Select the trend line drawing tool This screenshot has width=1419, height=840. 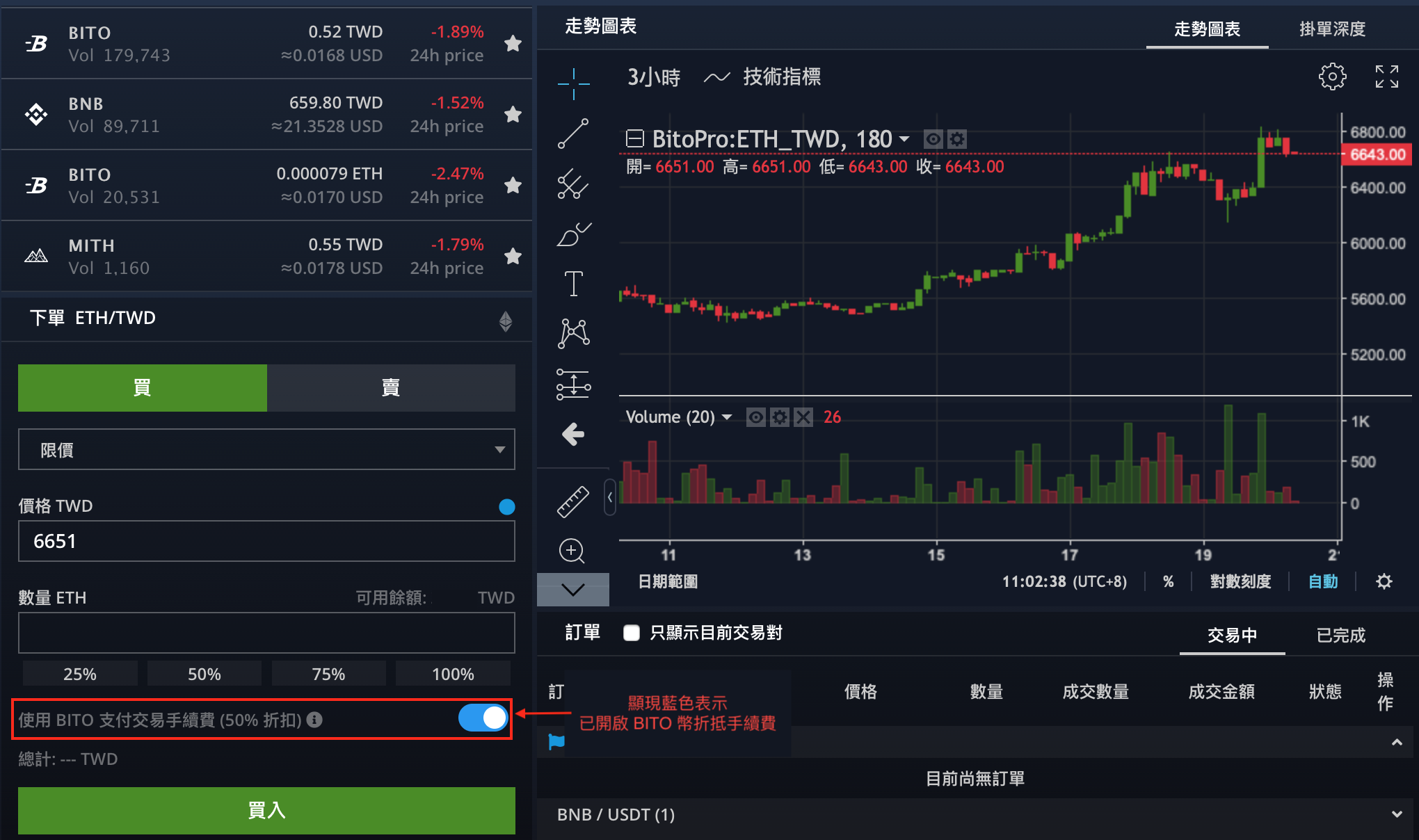coord(573,134)
